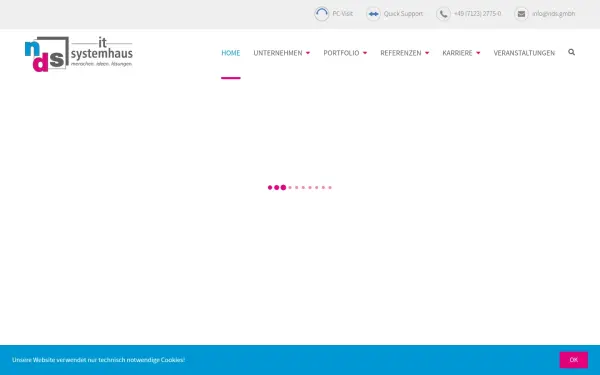600x375 pixels.
Task: Go to VERANSTALTUNGEN page
Action: click(524, 53)
